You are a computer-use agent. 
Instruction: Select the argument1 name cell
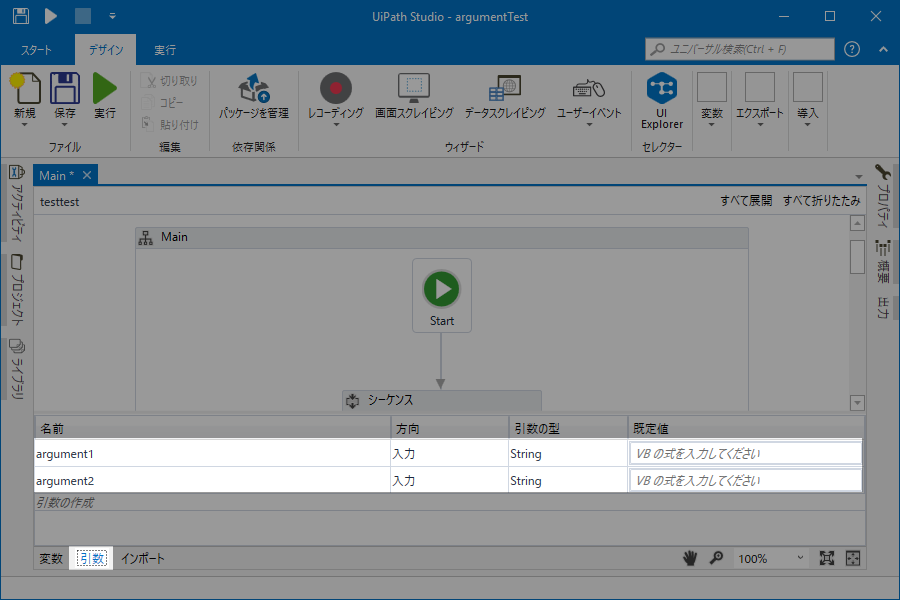pos(212,454)
